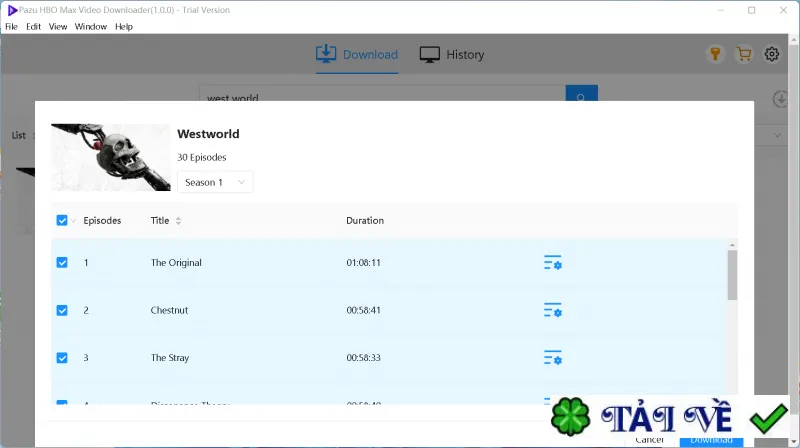Click the episode list scrollbar thumb
800x448 pixels.
tap(732, 275)
